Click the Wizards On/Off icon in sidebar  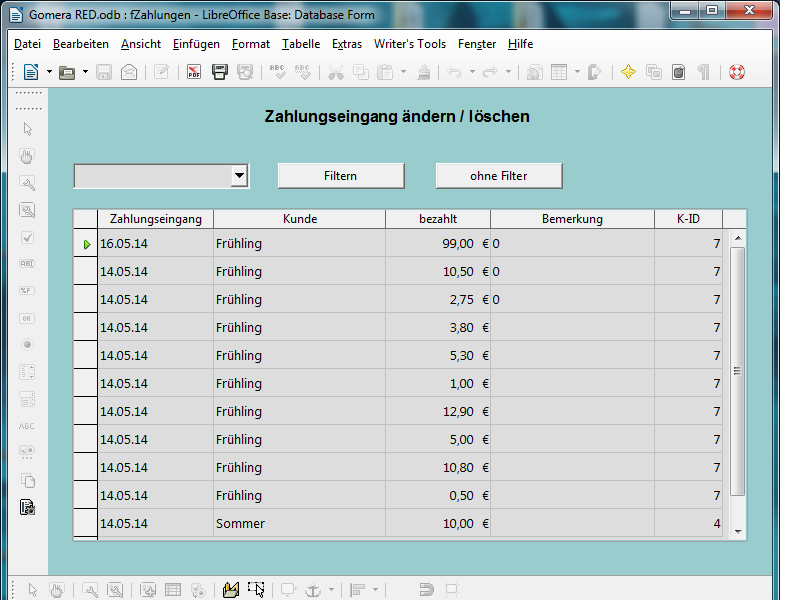[x=28, y=507]
